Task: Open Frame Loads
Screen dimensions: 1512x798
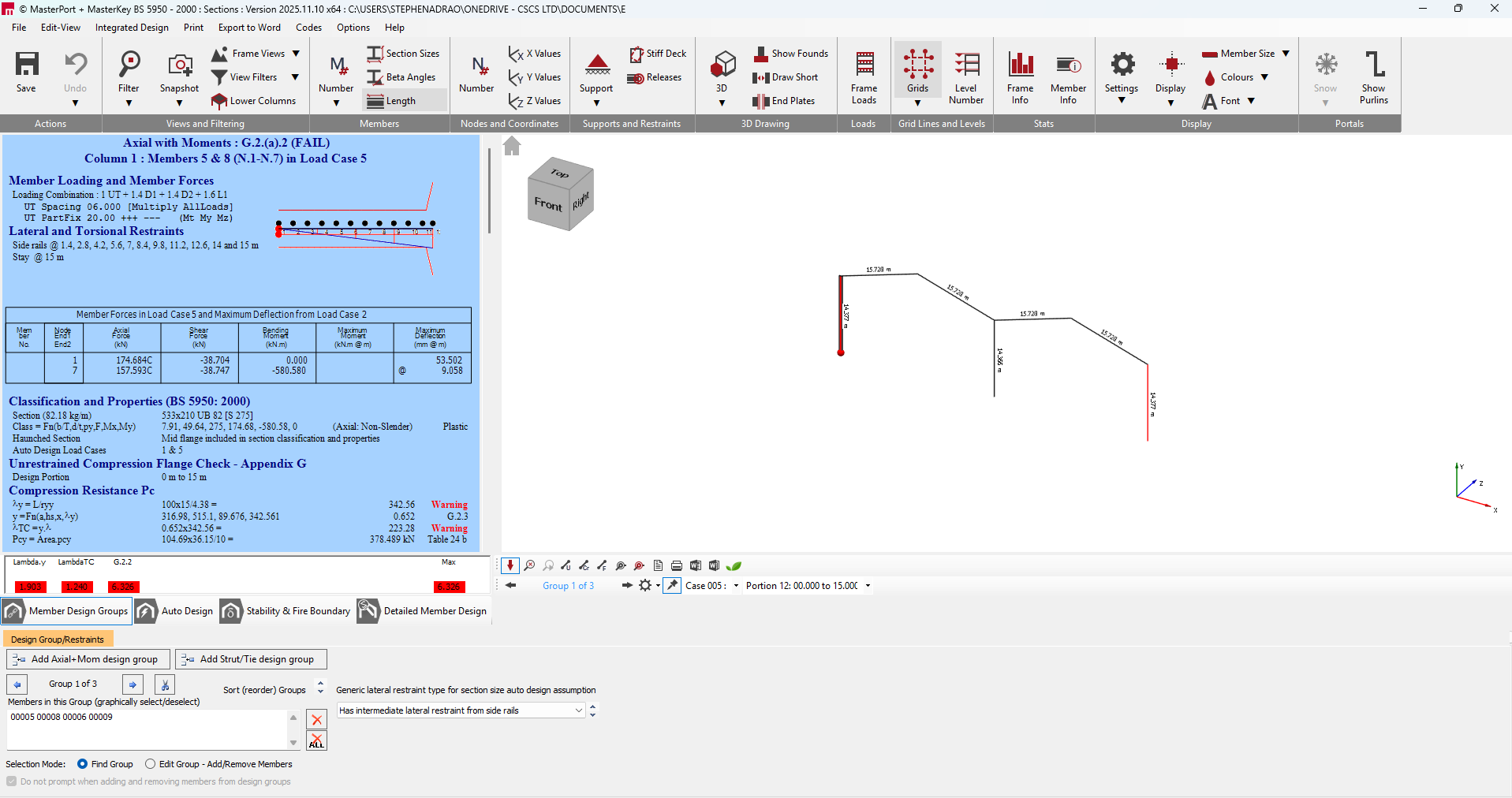Action: [864, 76]
